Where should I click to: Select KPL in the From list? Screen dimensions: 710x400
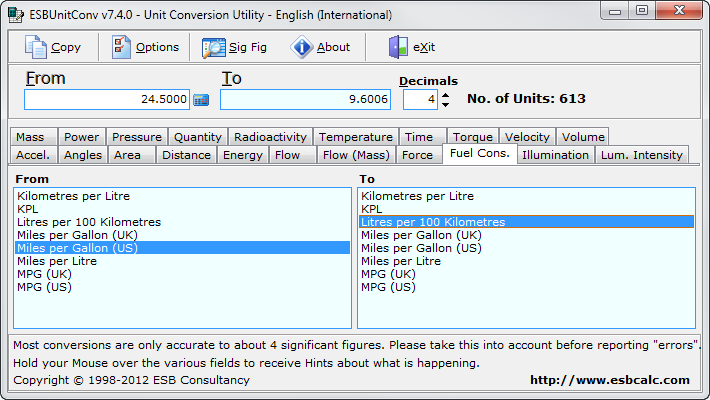pos(182,209)
